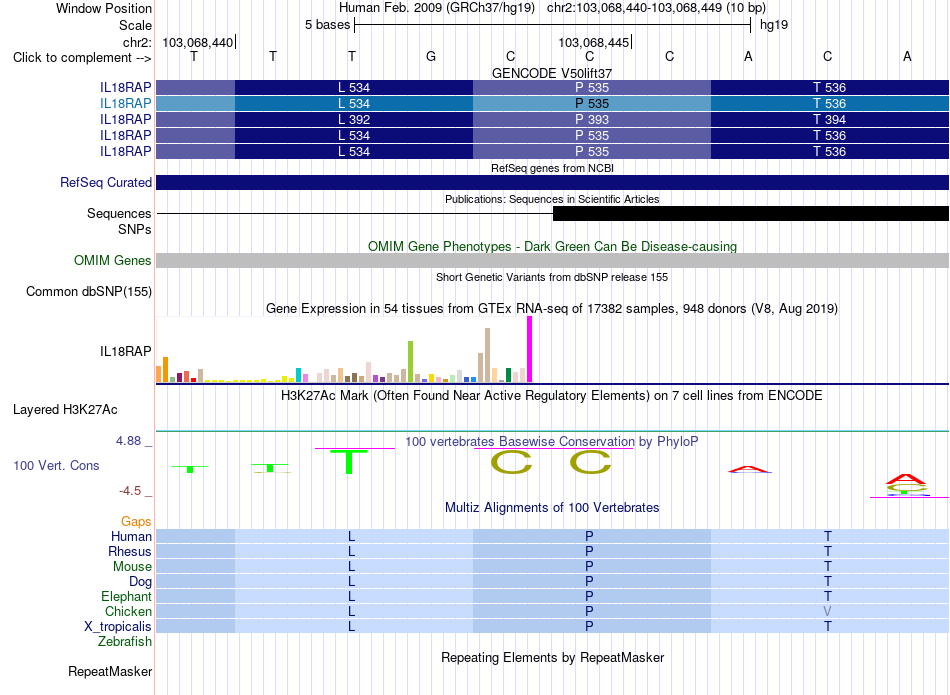Click the RepeatMasker track label

point(110,671)
